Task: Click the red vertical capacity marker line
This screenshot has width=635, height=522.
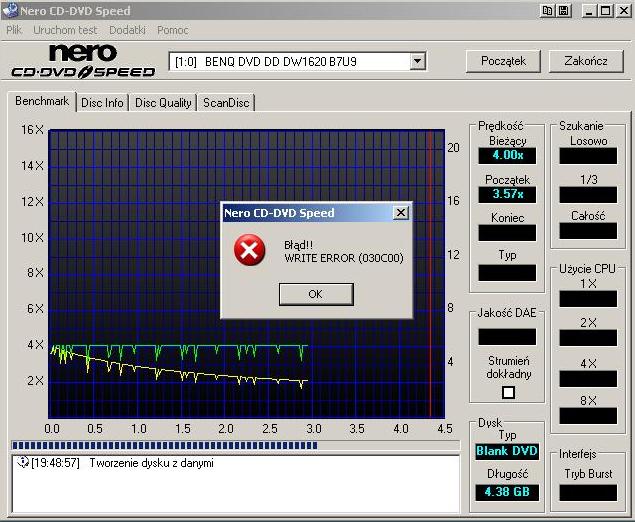Action: point(430,274)
